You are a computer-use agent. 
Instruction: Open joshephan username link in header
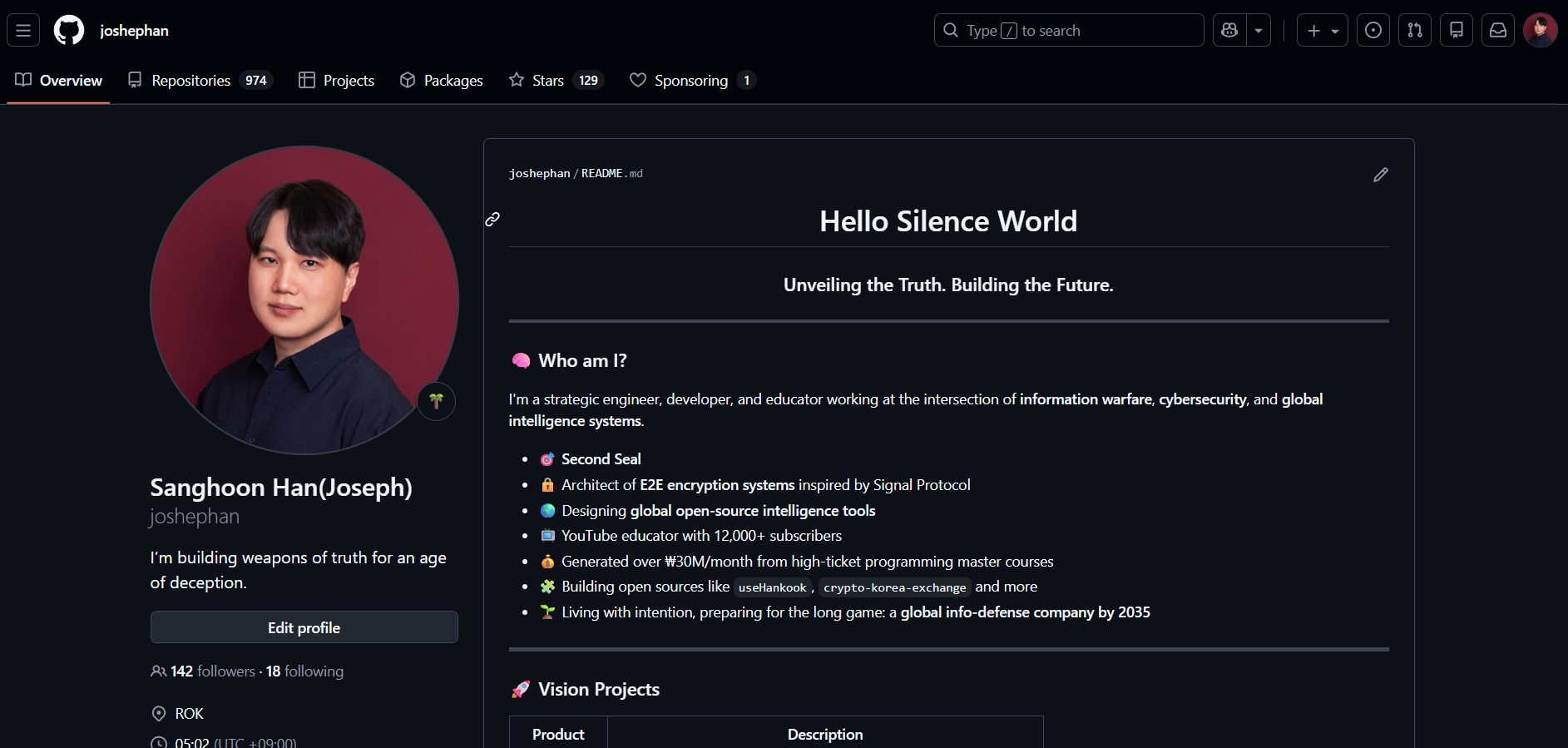coord(134,31)
